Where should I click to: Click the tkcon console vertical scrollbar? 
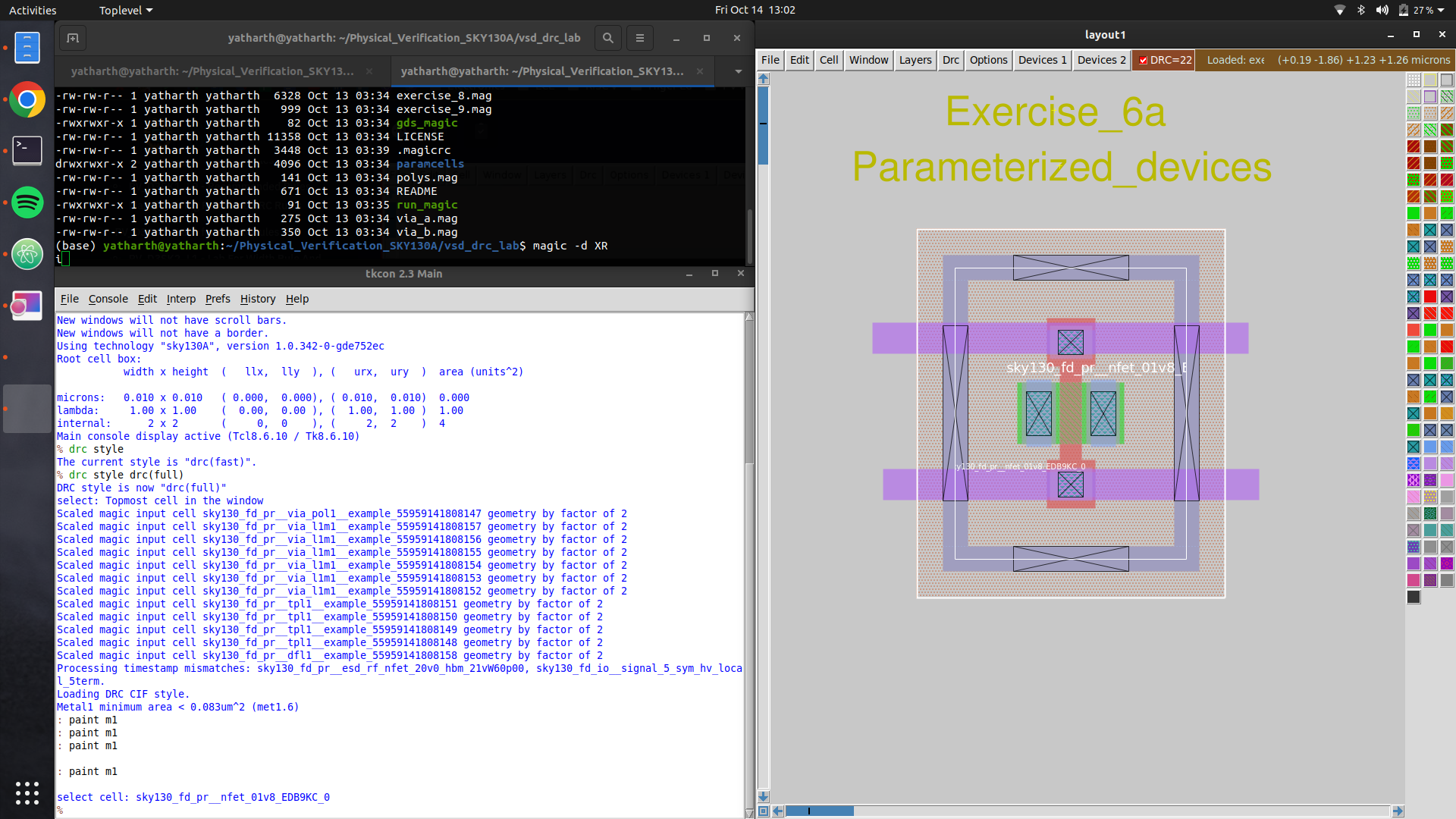click(749, 565)
